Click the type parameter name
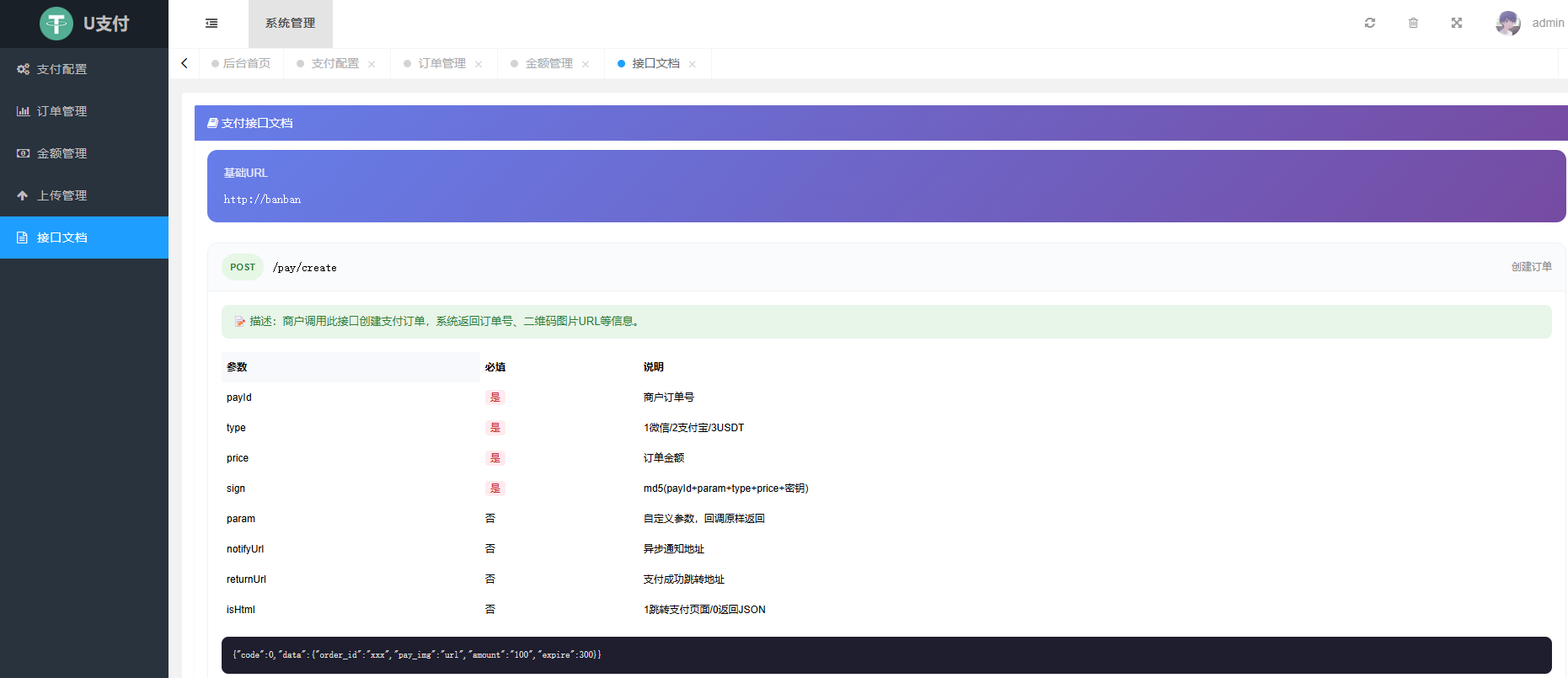 click(236, 428)
